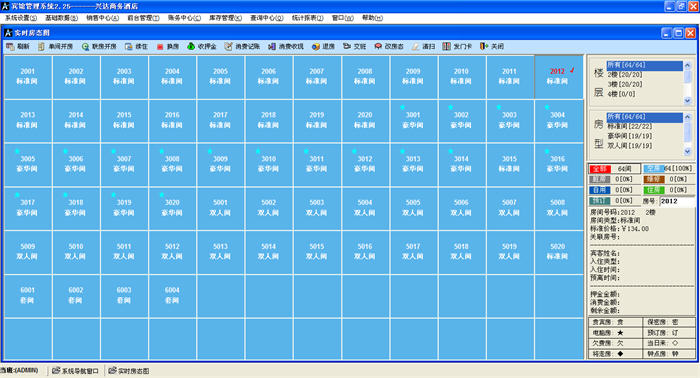Switch to 系统导航窗口 in the status bar

pyautogui.click(x=76, y=371)
